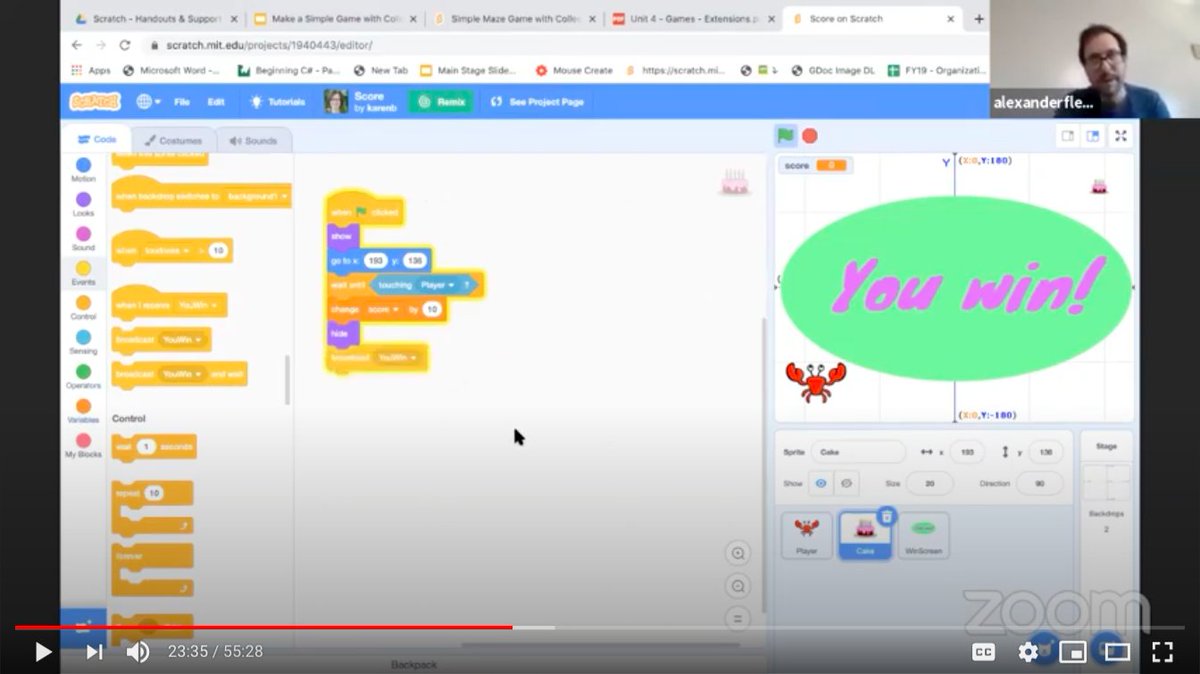Click the Scratch logo
The height and width of the screenshot is (674, 1200).
95,101
